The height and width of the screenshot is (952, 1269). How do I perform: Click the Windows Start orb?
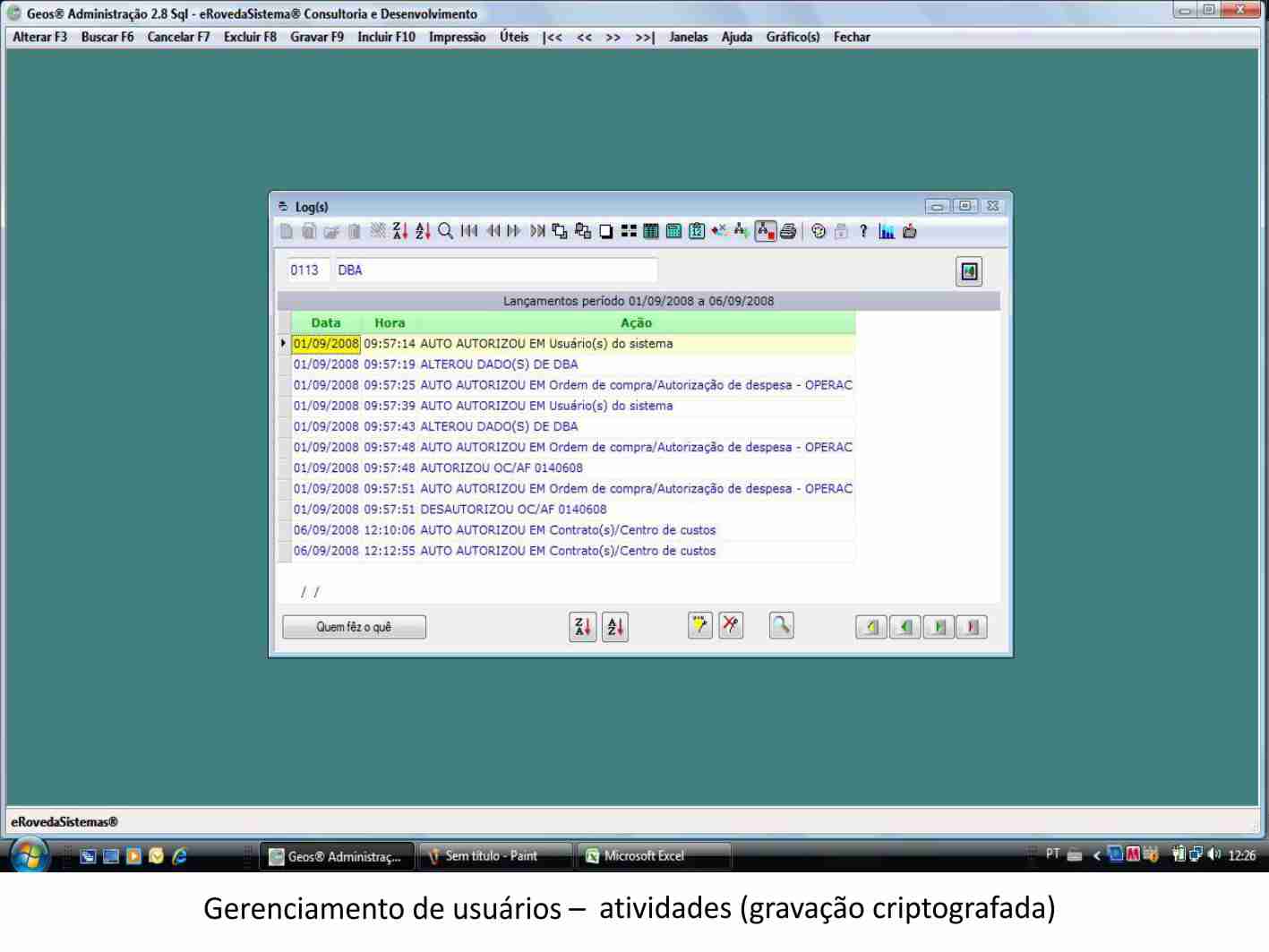point(29,855)
